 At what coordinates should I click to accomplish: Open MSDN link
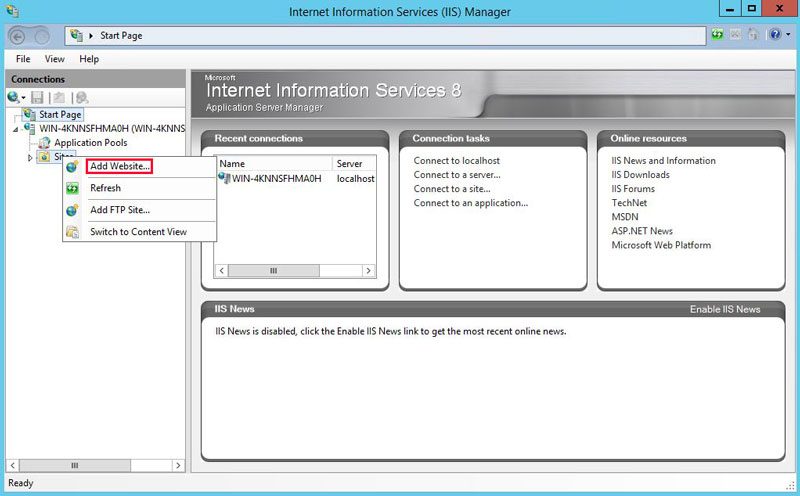point(625,217)
